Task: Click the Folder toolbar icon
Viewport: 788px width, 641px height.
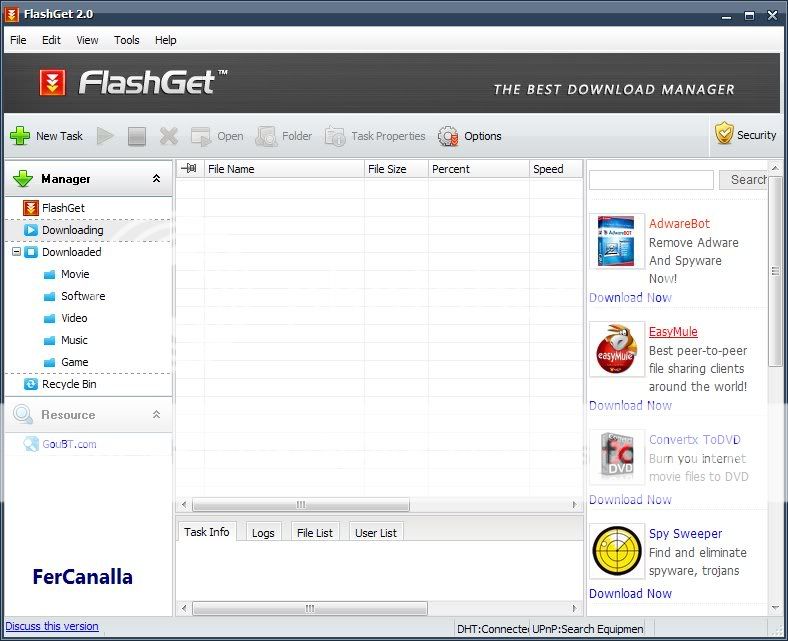Action: pos(266,136)
